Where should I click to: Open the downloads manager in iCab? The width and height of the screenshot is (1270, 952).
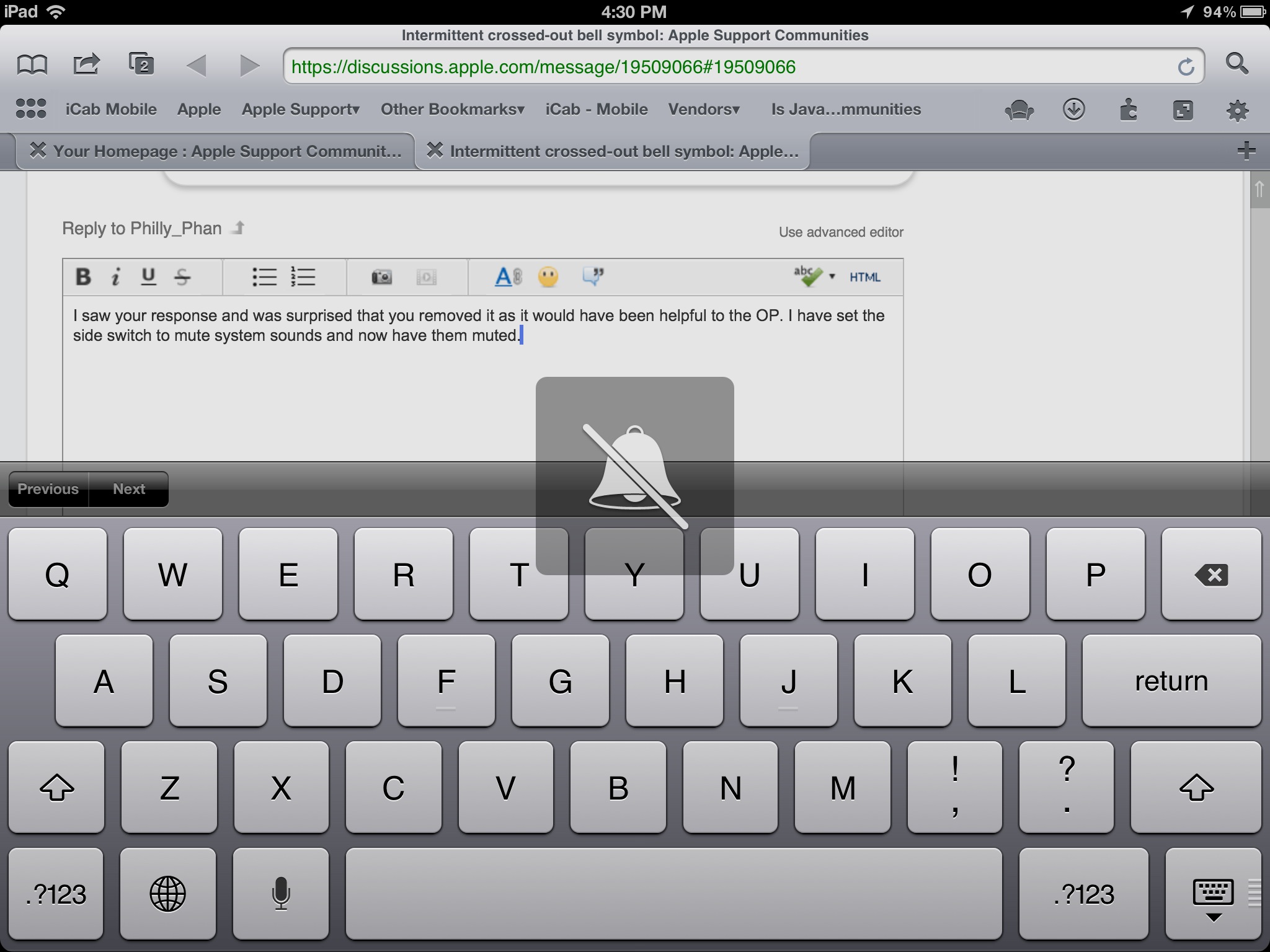tap(1073, 110)
